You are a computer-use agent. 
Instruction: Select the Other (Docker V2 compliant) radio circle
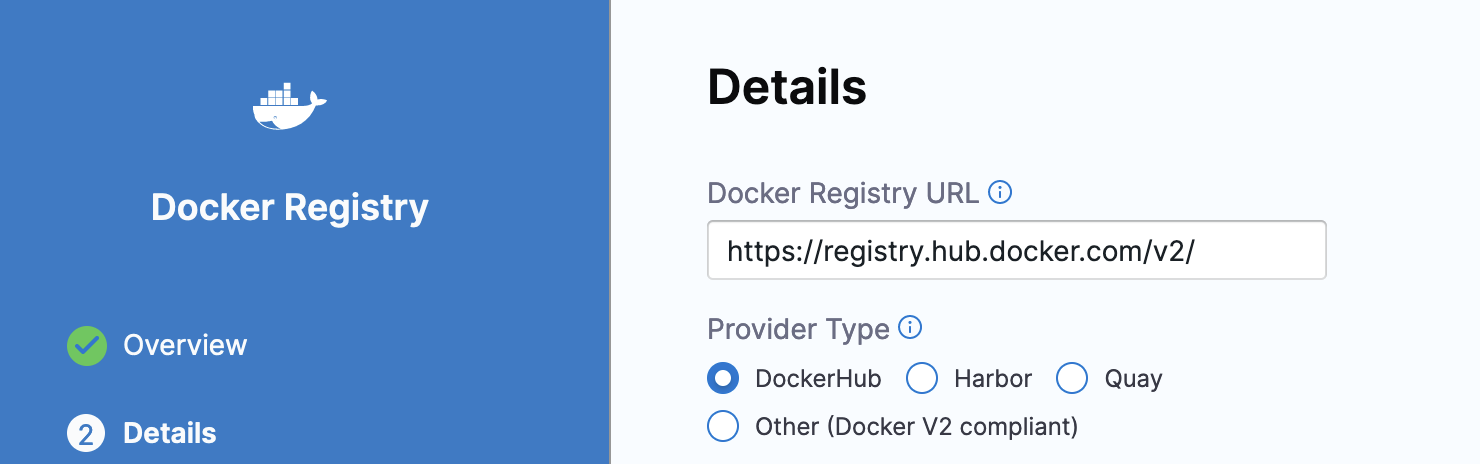tap(723, 427)
